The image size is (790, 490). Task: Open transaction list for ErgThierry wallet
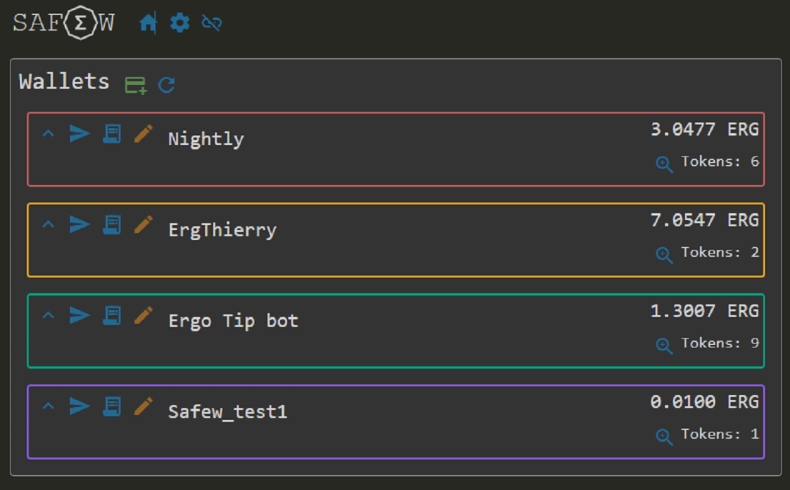[112, 225]
